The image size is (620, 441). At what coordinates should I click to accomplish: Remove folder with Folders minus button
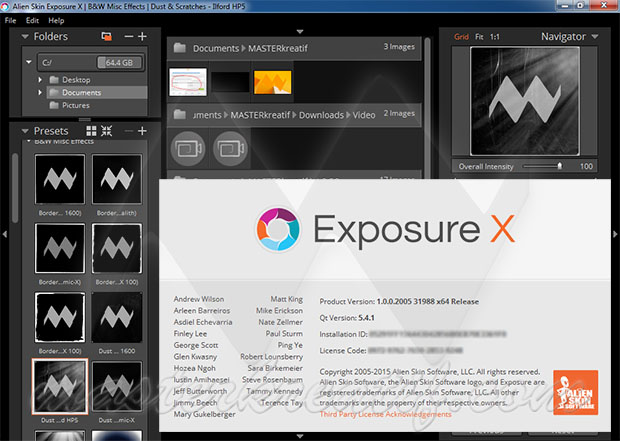click(x=129, y=36)
